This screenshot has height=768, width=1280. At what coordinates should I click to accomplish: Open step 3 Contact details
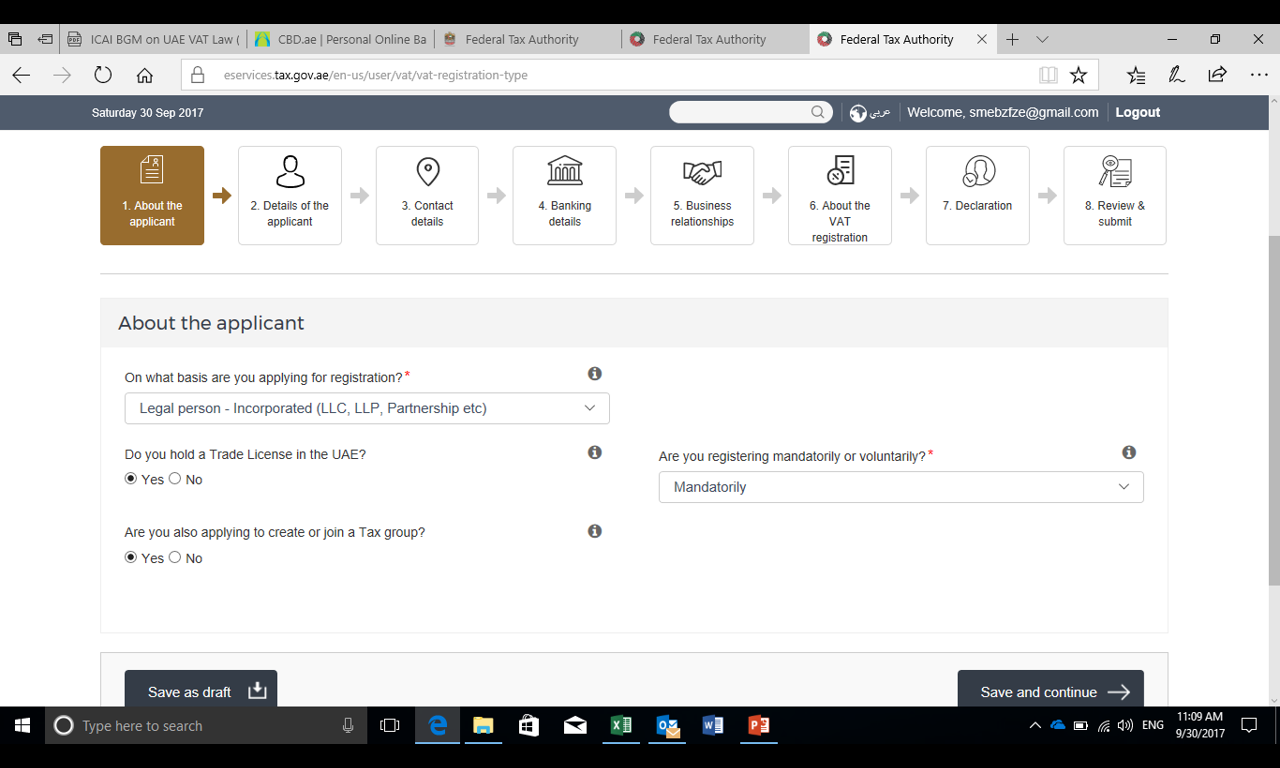tap(427, 195)
